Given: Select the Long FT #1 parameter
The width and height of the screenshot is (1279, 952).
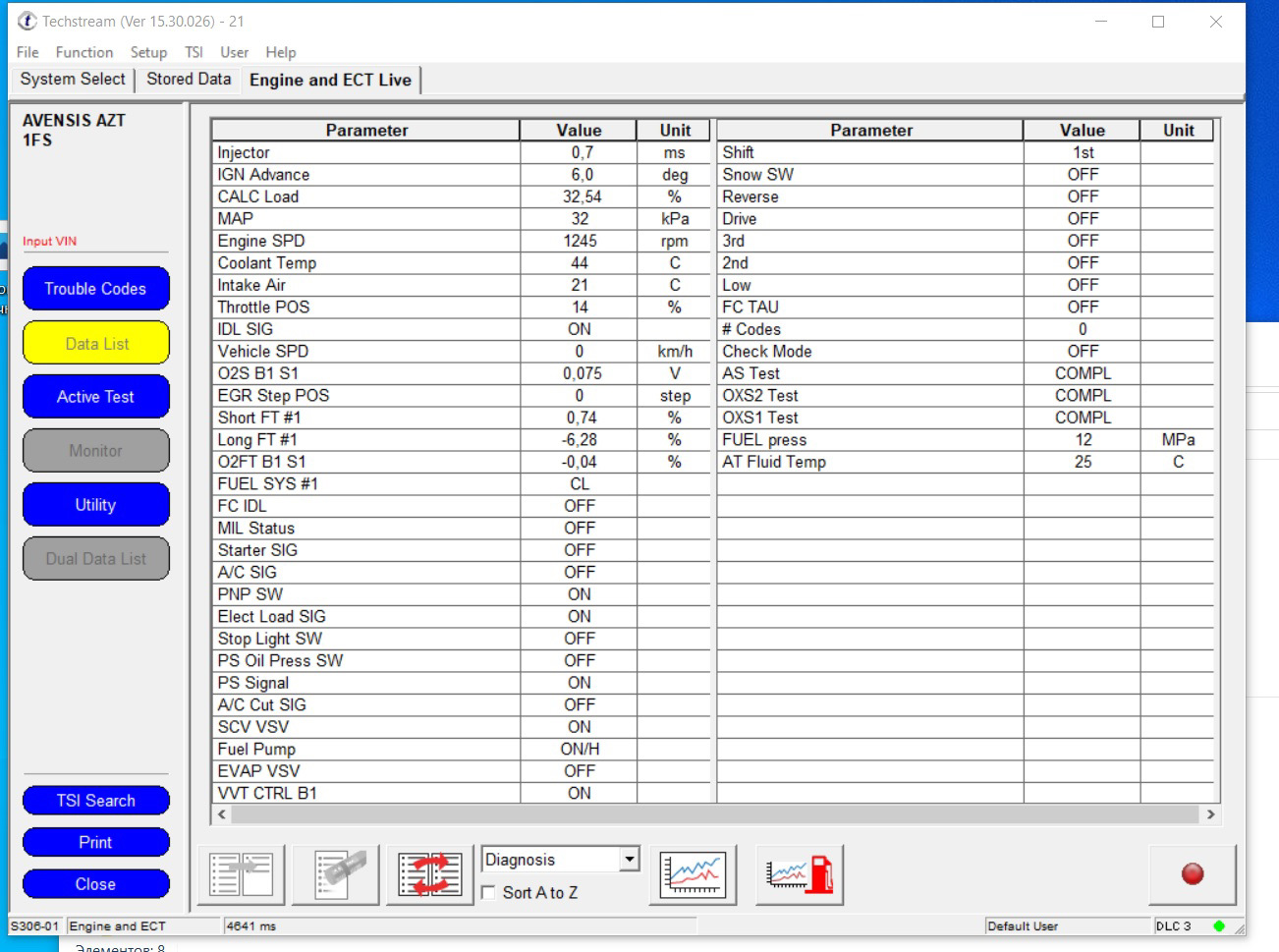Looking at the screenshot, I should [257, 440].
